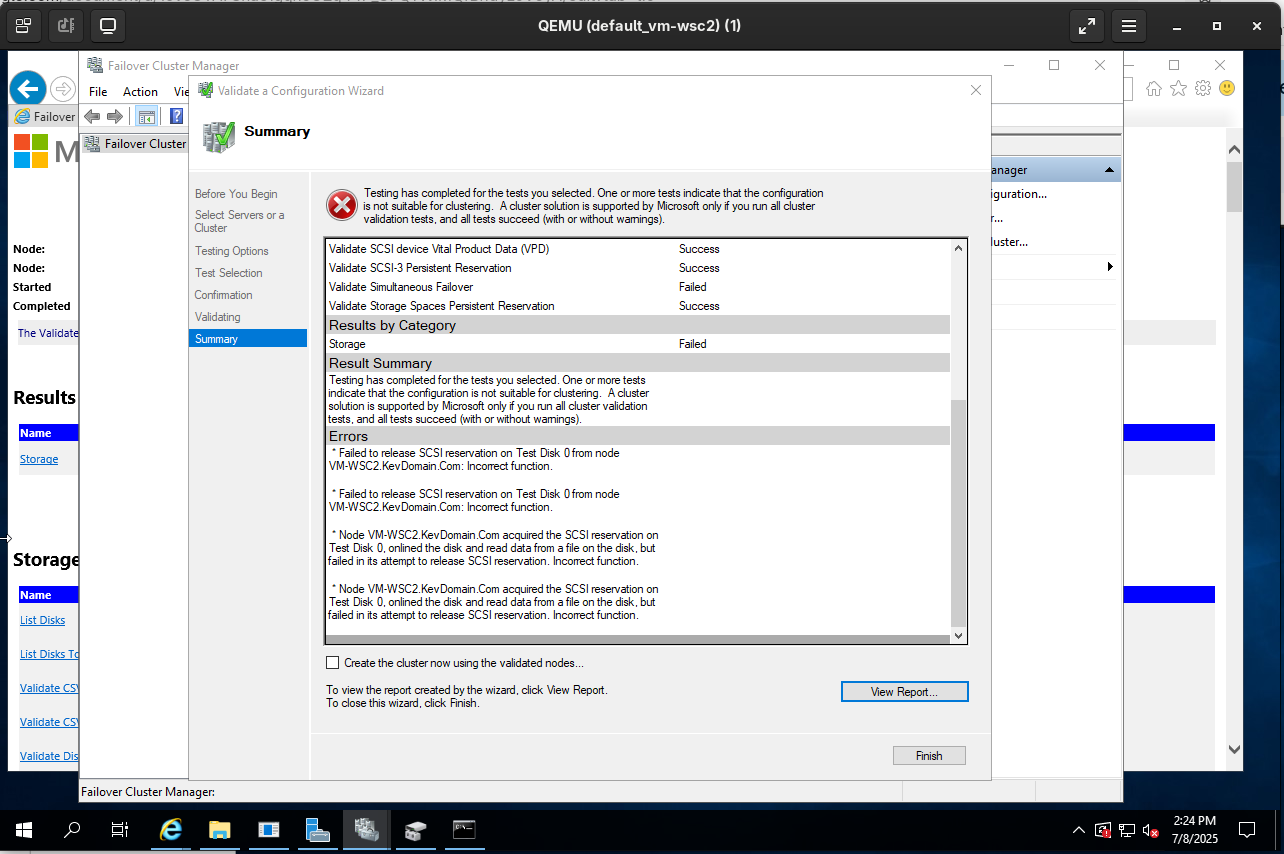This screenshot has height=854, width=1284.
Task: Select 'Validate Storage Spaces Persistent Reservation' row
Action: (637, 306)
